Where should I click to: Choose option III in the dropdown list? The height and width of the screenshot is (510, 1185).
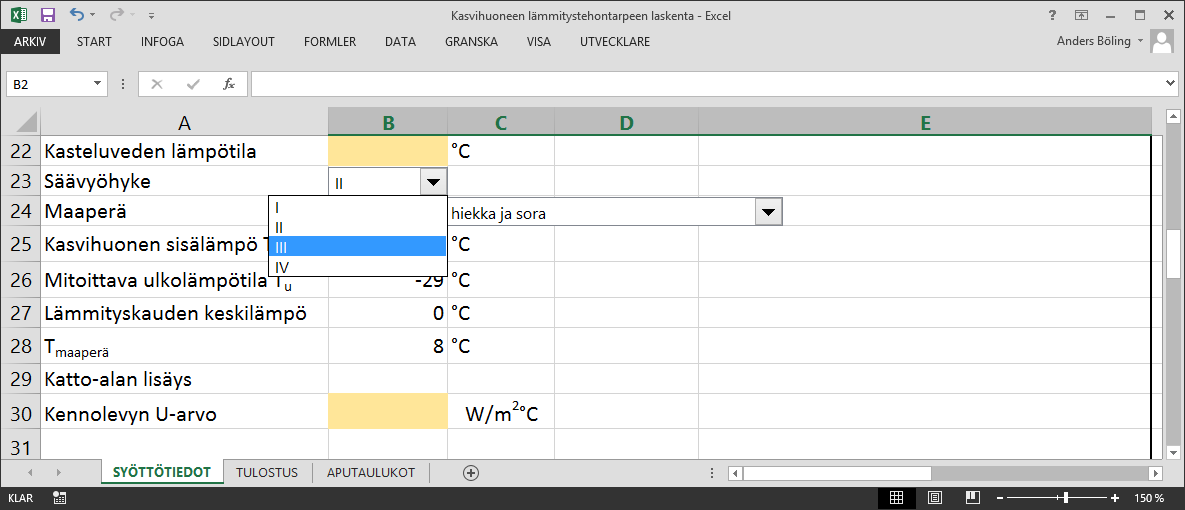(x=357, y=246)
